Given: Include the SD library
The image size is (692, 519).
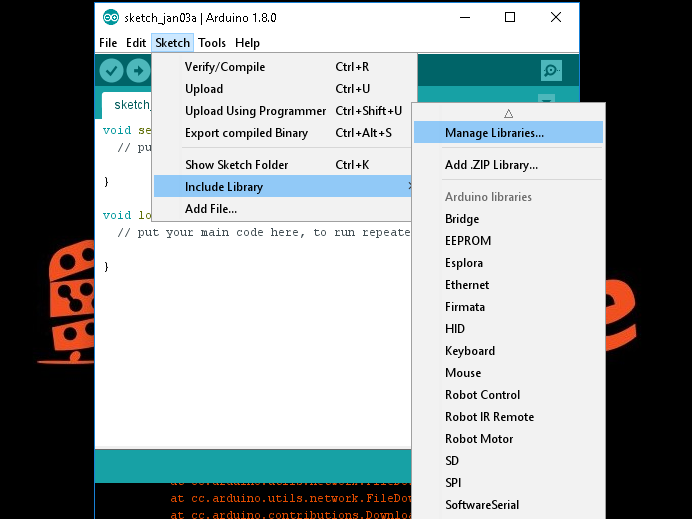Looking at the screenshot, I should tap(508, 461).
